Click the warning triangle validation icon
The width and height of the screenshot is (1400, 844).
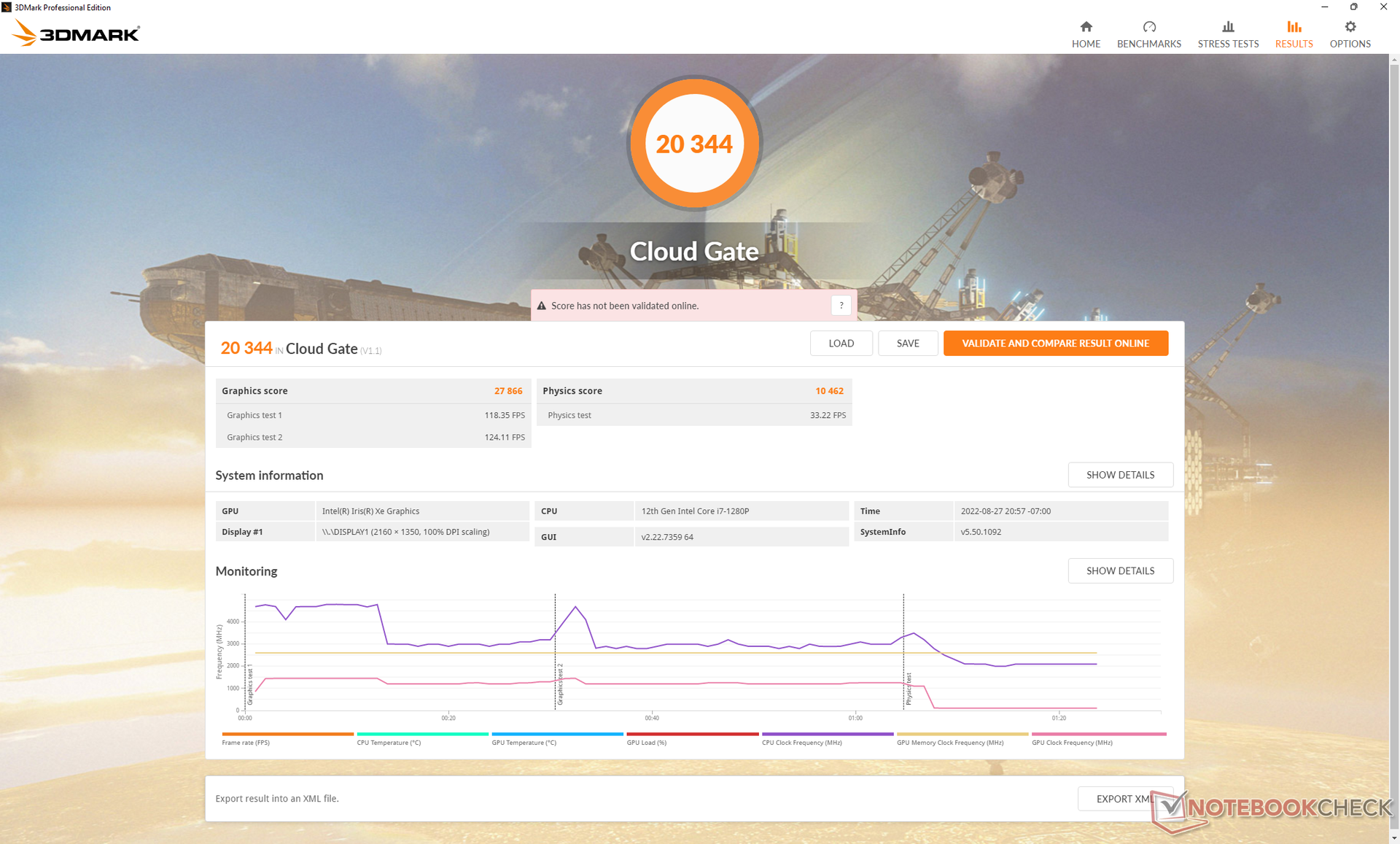(541, 306)
